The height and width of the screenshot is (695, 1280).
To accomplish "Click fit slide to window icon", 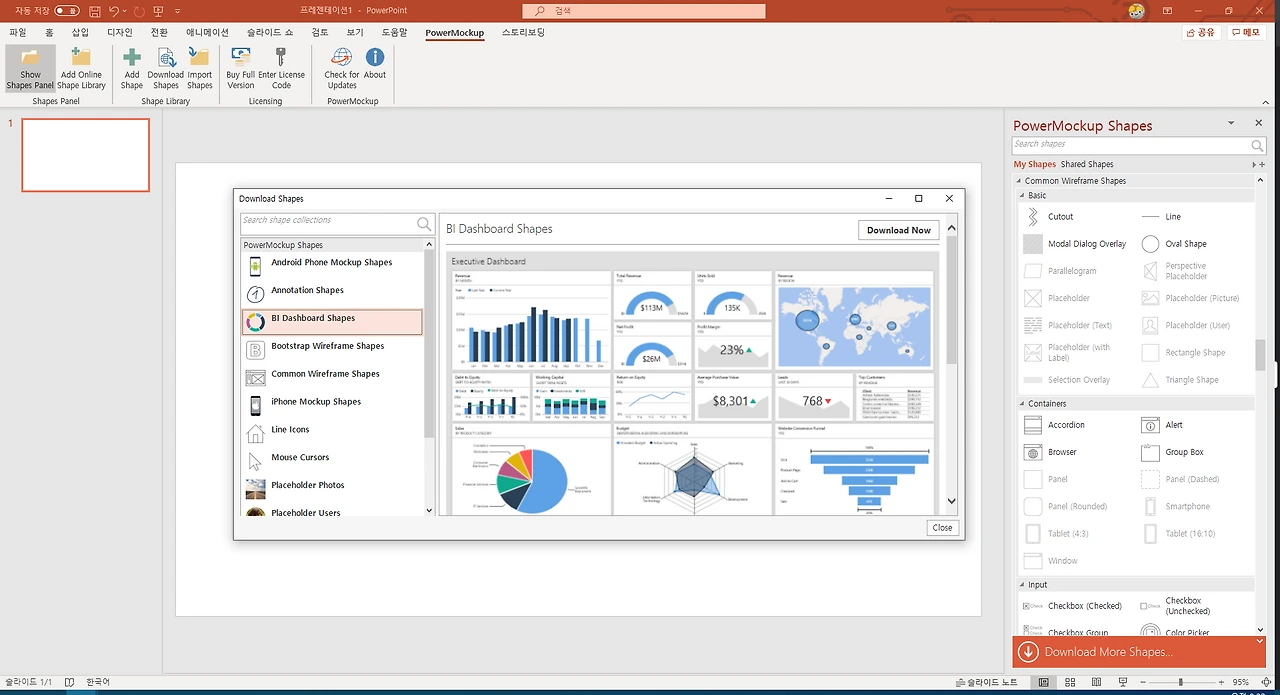I will pyautogui.click(x=1266, y=682).
